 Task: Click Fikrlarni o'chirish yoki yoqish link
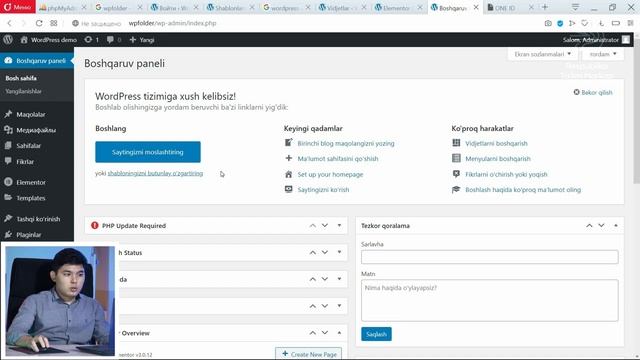[x=506, y=174]
